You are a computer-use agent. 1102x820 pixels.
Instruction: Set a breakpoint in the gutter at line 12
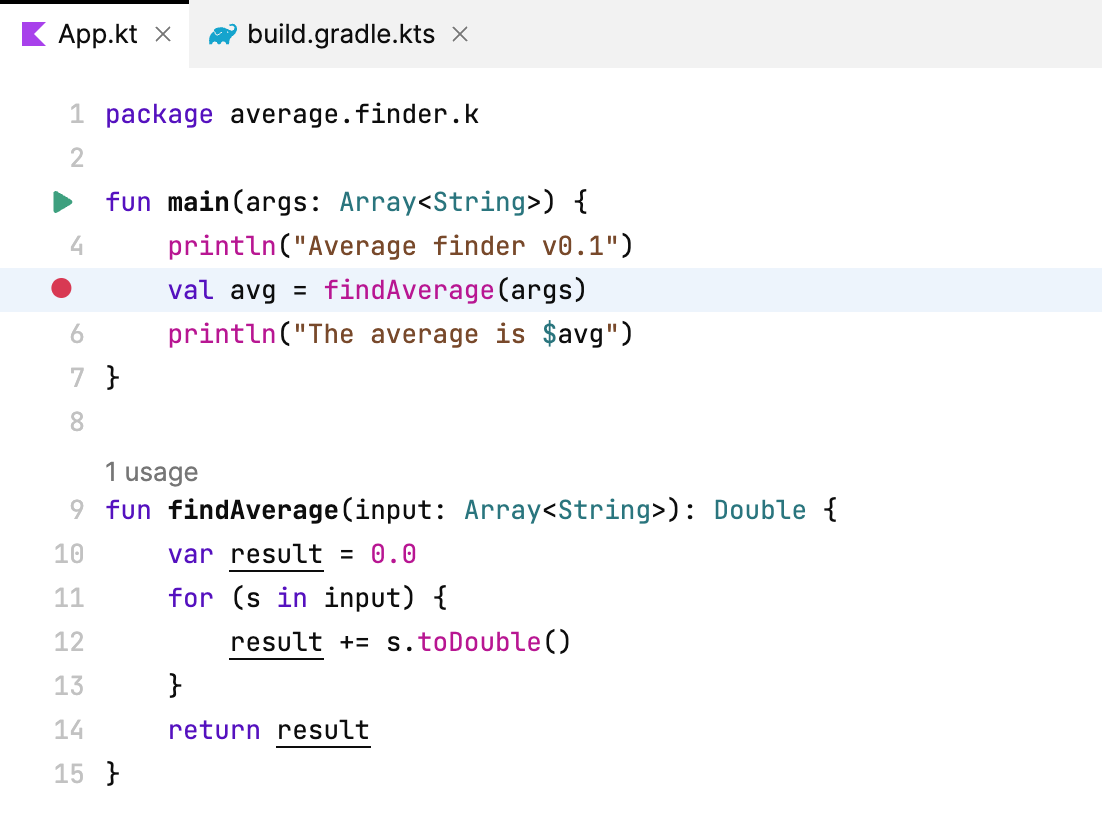(x=62, y=642)
